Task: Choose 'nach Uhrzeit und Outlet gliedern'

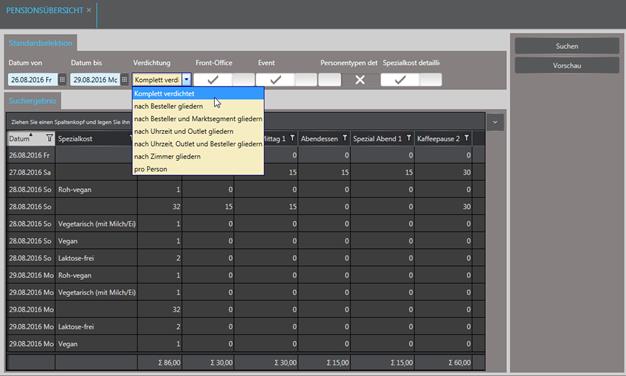Action: [198, 131]
